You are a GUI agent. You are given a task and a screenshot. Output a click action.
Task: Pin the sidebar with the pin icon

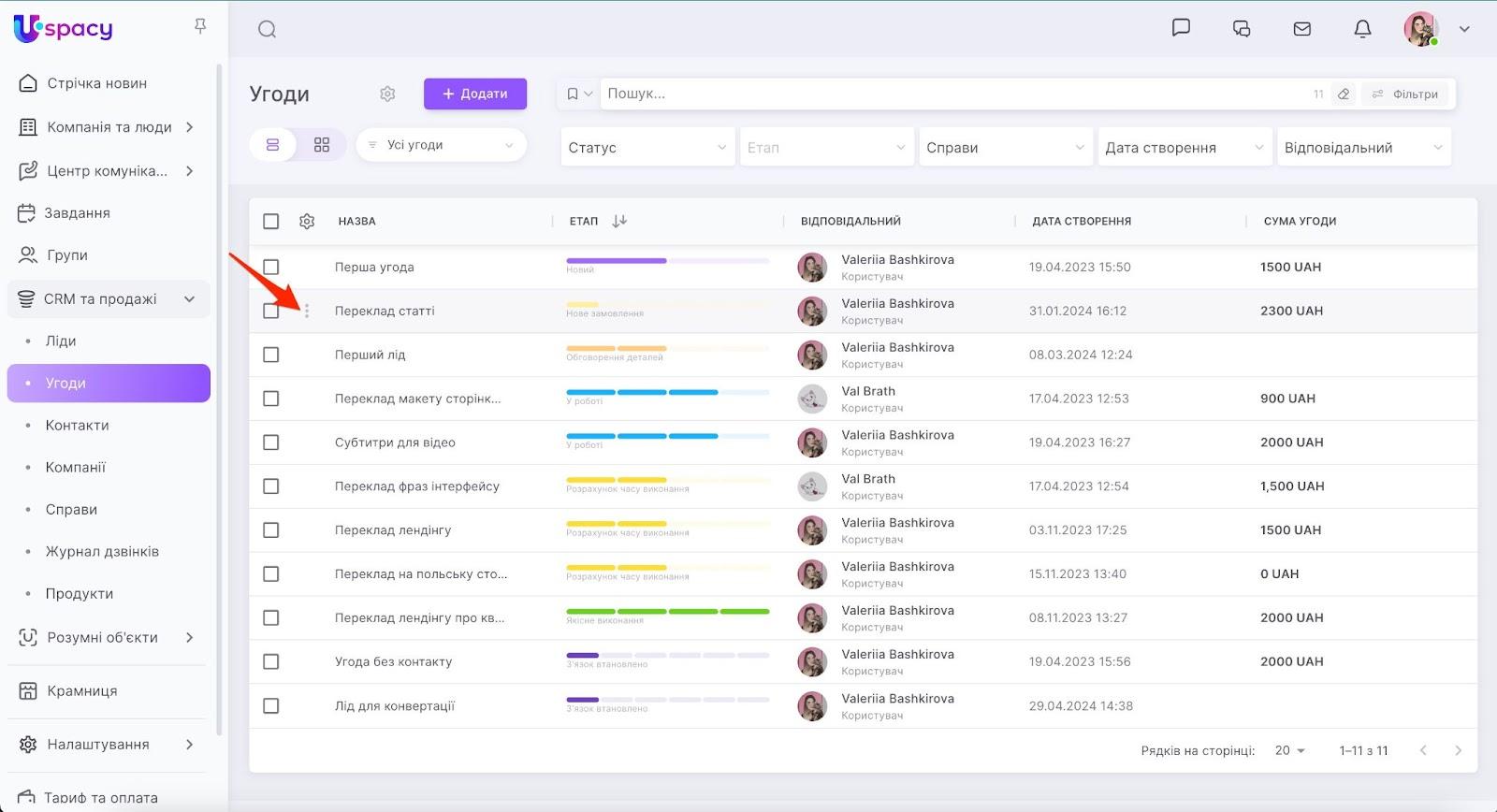click(x=199, y=26)
